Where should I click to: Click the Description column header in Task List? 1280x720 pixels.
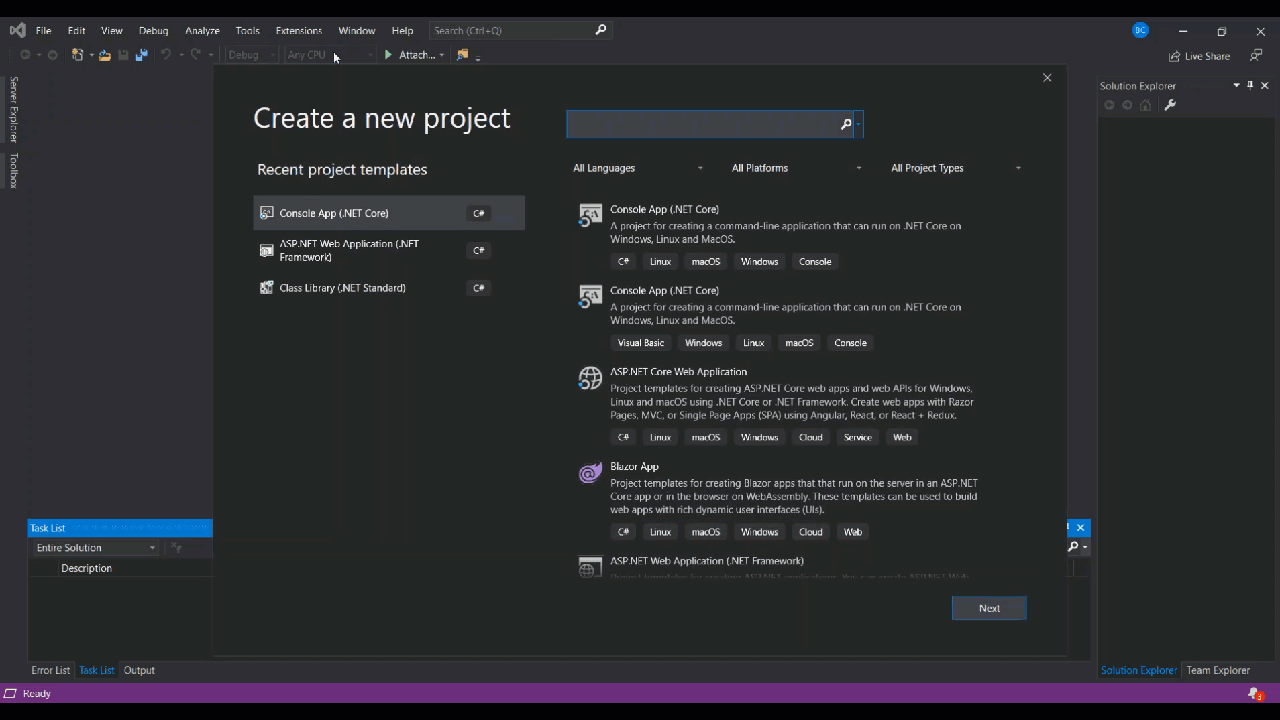[86, 568]
